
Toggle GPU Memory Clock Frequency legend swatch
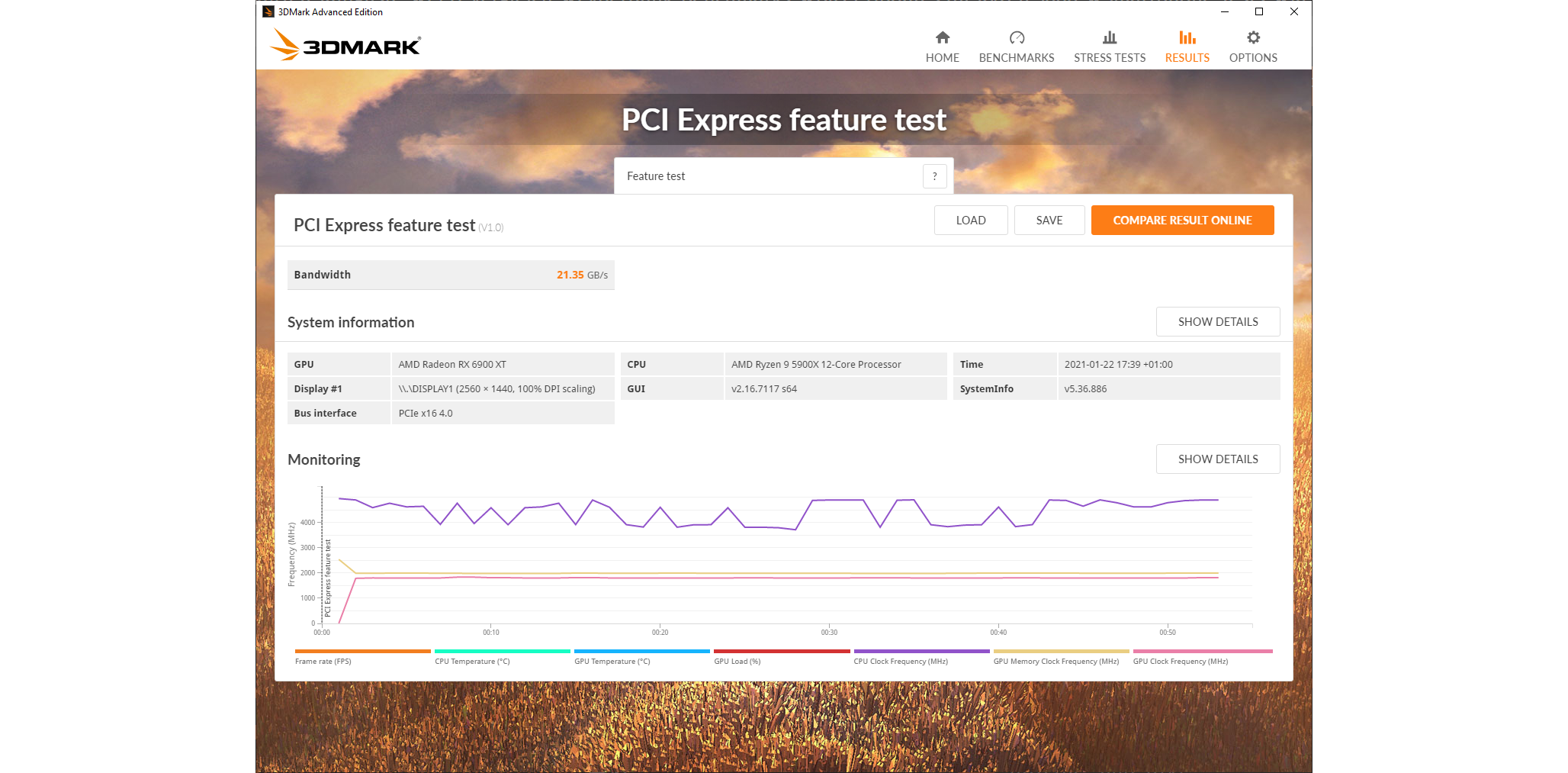click(1061, 651)
